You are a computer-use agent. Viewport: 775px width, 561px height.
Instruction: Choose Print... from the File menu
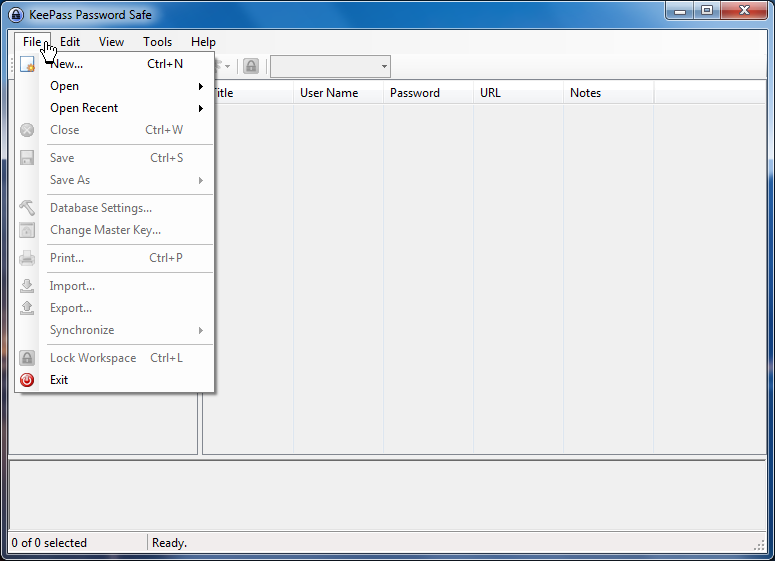tap(115, 258)
